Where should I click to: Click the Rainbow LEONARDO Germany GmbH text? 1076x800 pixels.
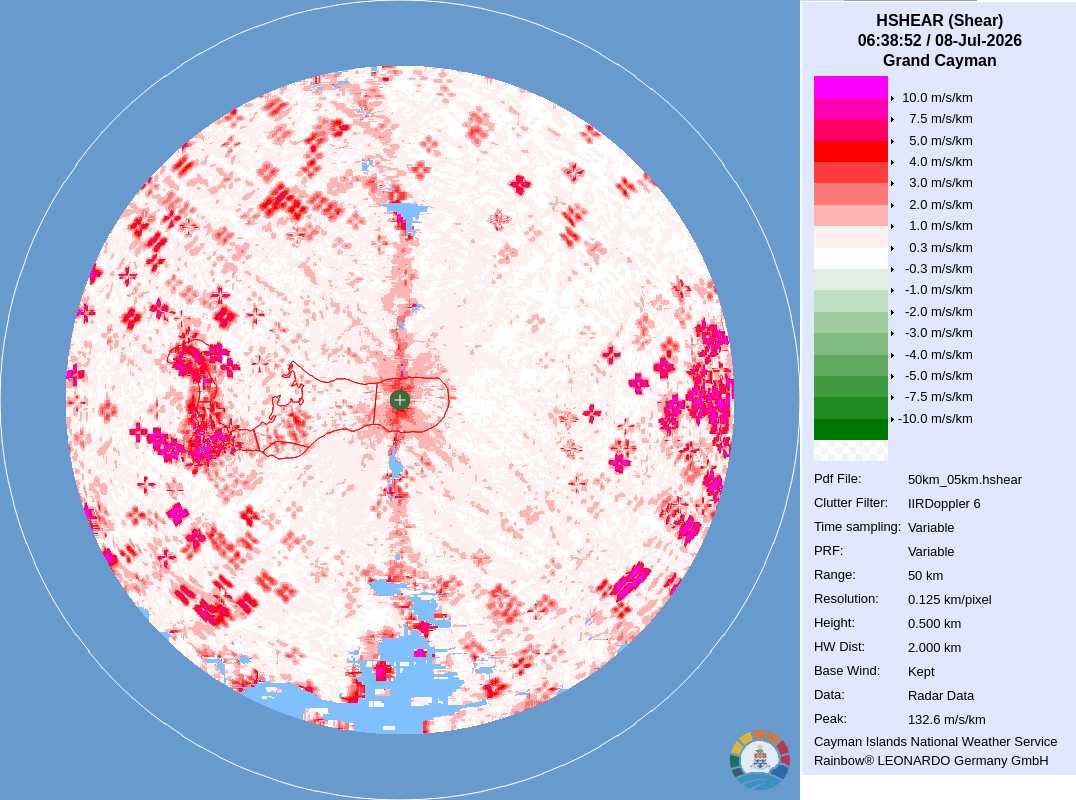click(931, 761)
